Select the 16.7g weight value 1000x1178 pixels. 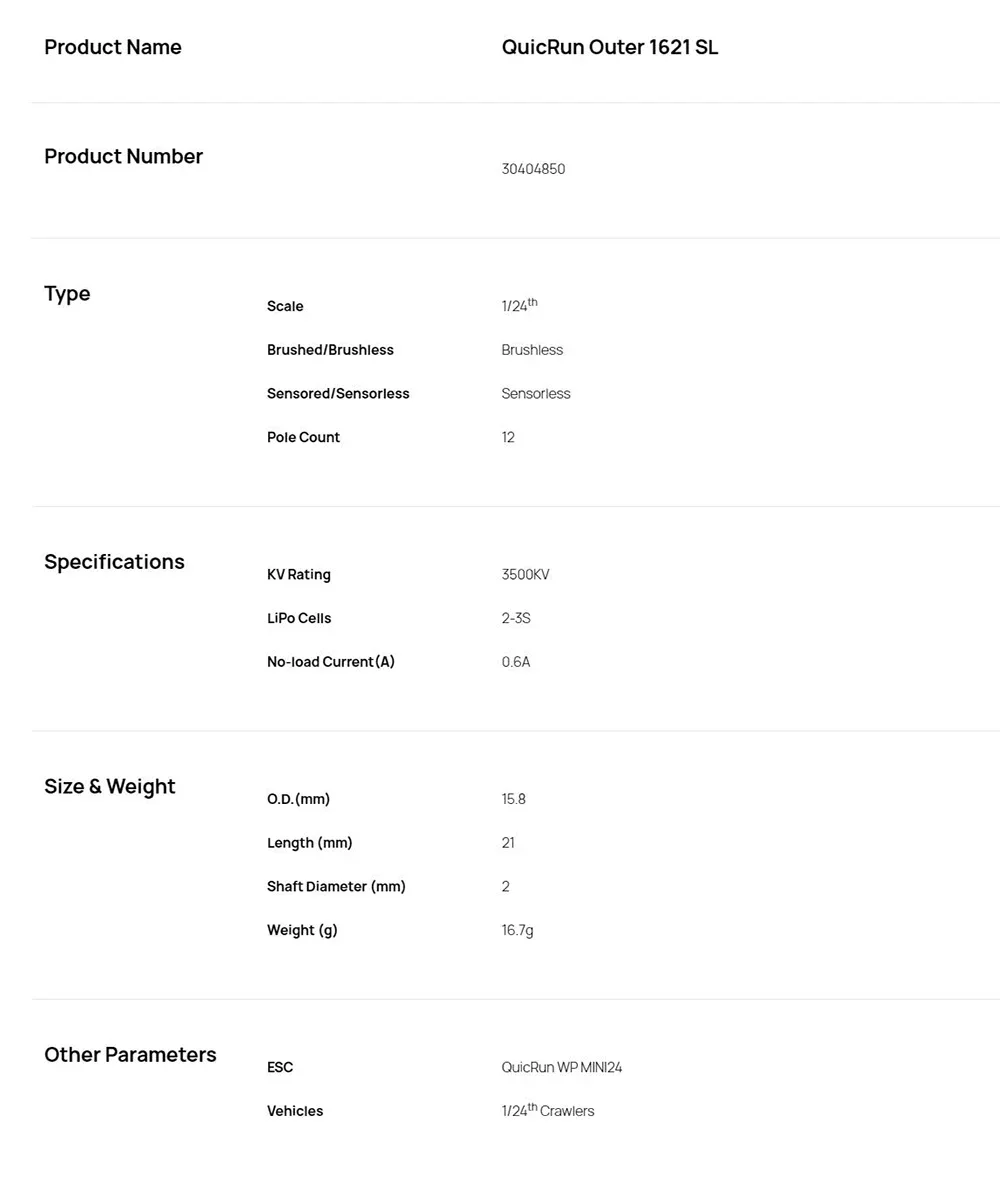(x=517, y=930)
